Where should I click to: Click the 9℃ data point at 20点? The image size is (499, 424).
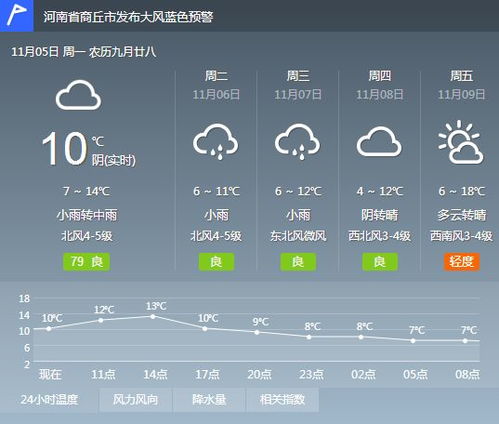pyautogui.click(x=257, y=332)
